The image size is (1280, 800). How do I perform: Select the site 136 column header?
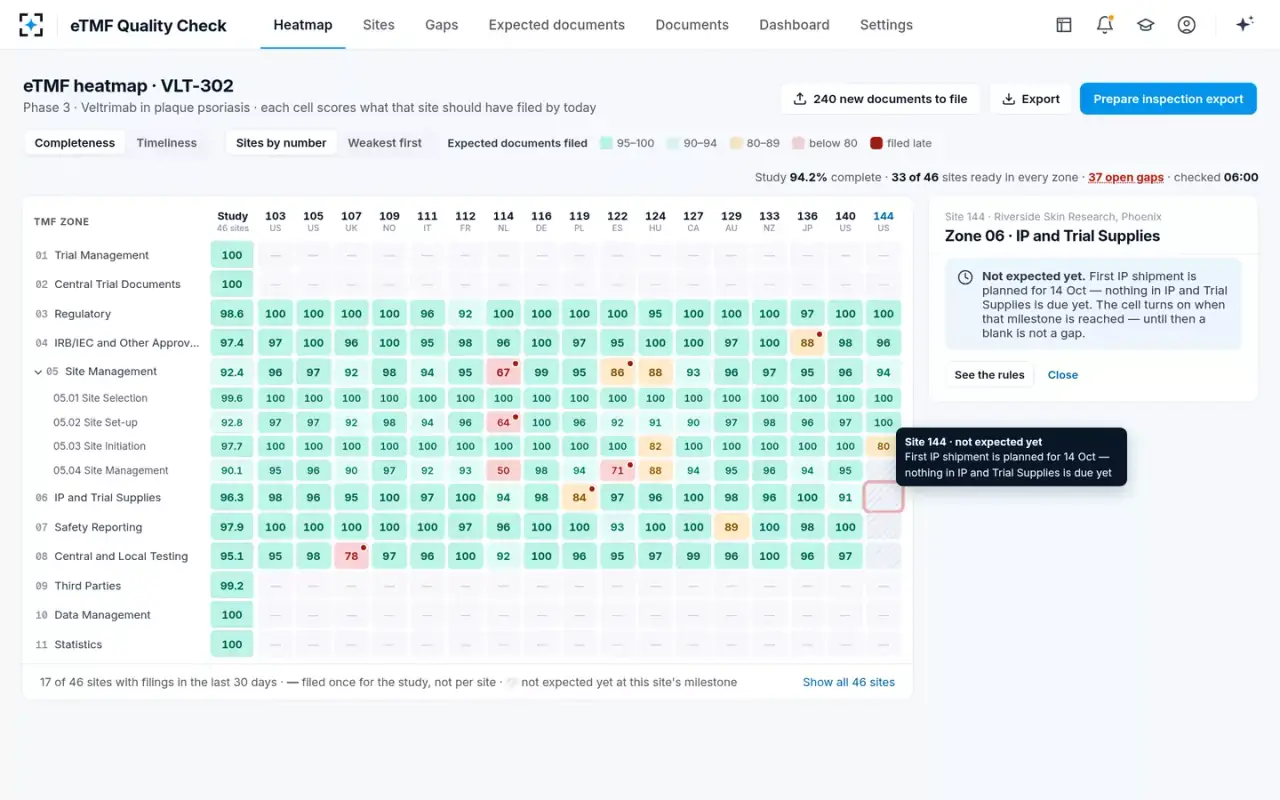tap(807, 221)
